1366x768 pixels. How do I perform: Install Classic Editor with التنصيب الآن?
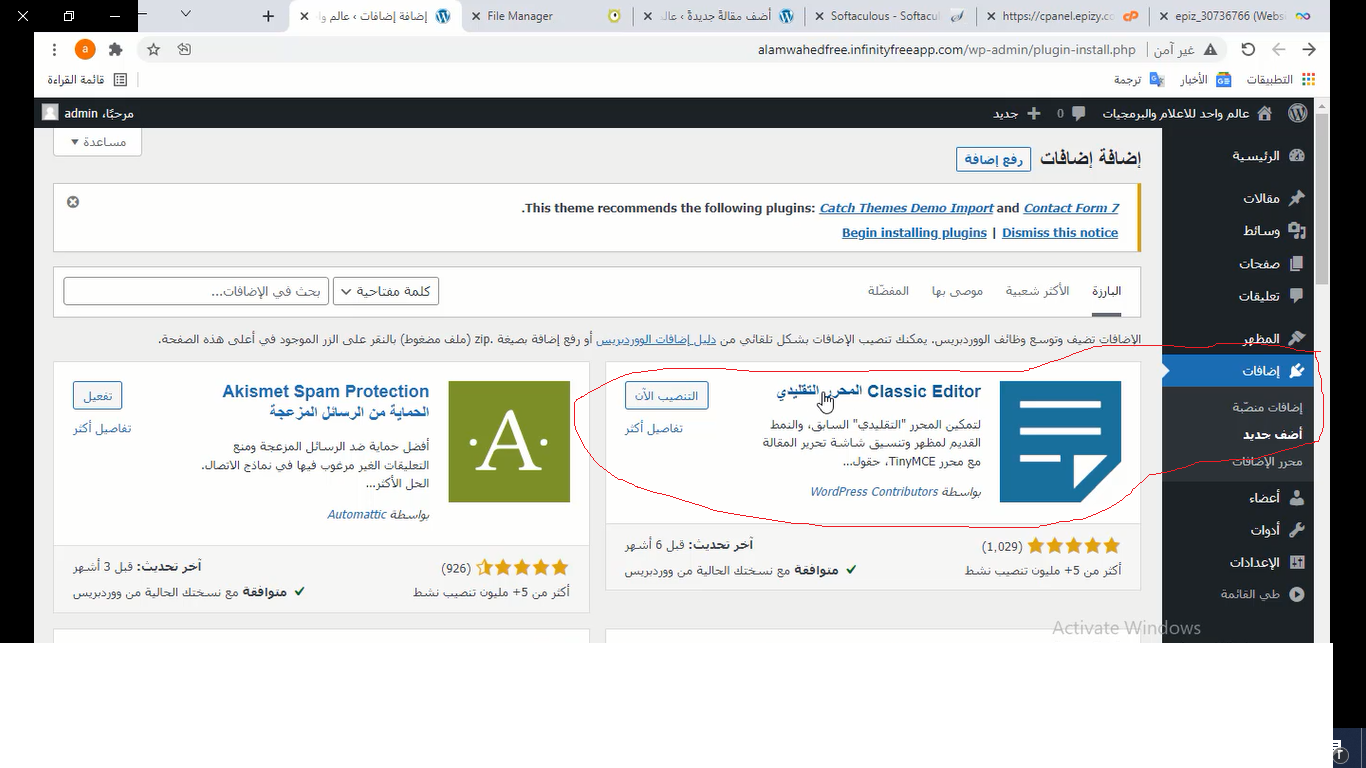point(667,395)
